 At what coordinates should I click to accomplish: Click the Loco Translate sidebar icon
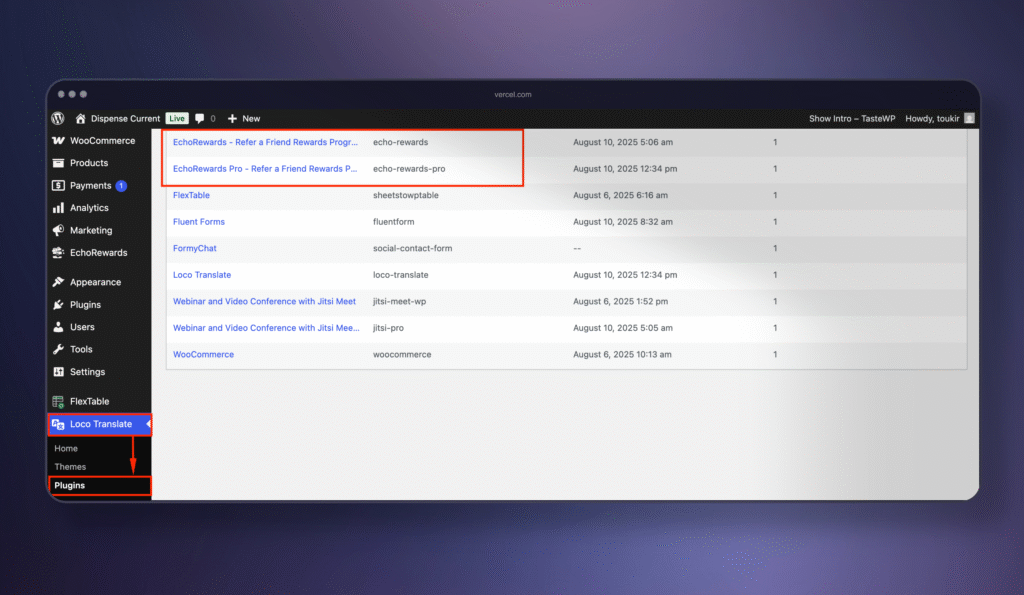click(58, 424)
